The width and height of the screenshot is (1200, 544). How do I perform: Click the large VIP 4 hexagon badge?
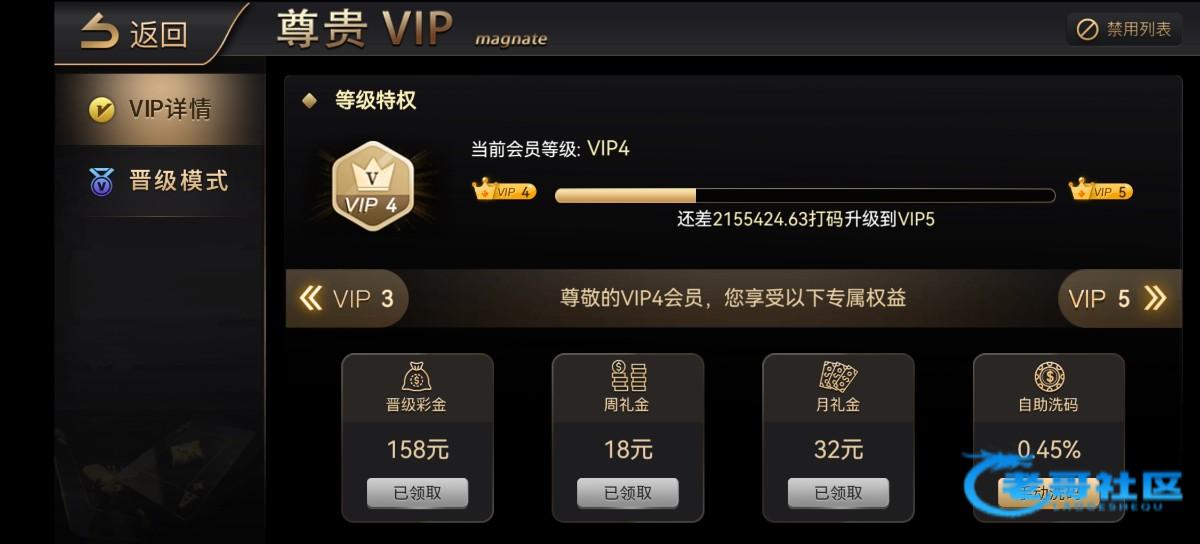[372, 184]
